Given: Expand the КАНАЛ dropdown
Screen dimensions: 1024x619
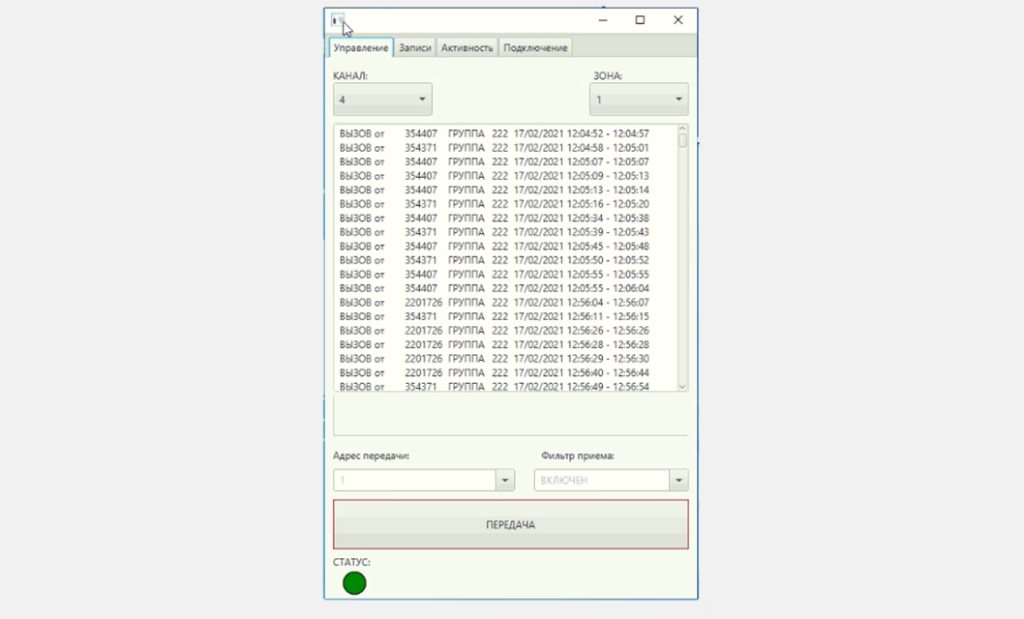Looking at the screenshot, I should (x=383, y=99).
